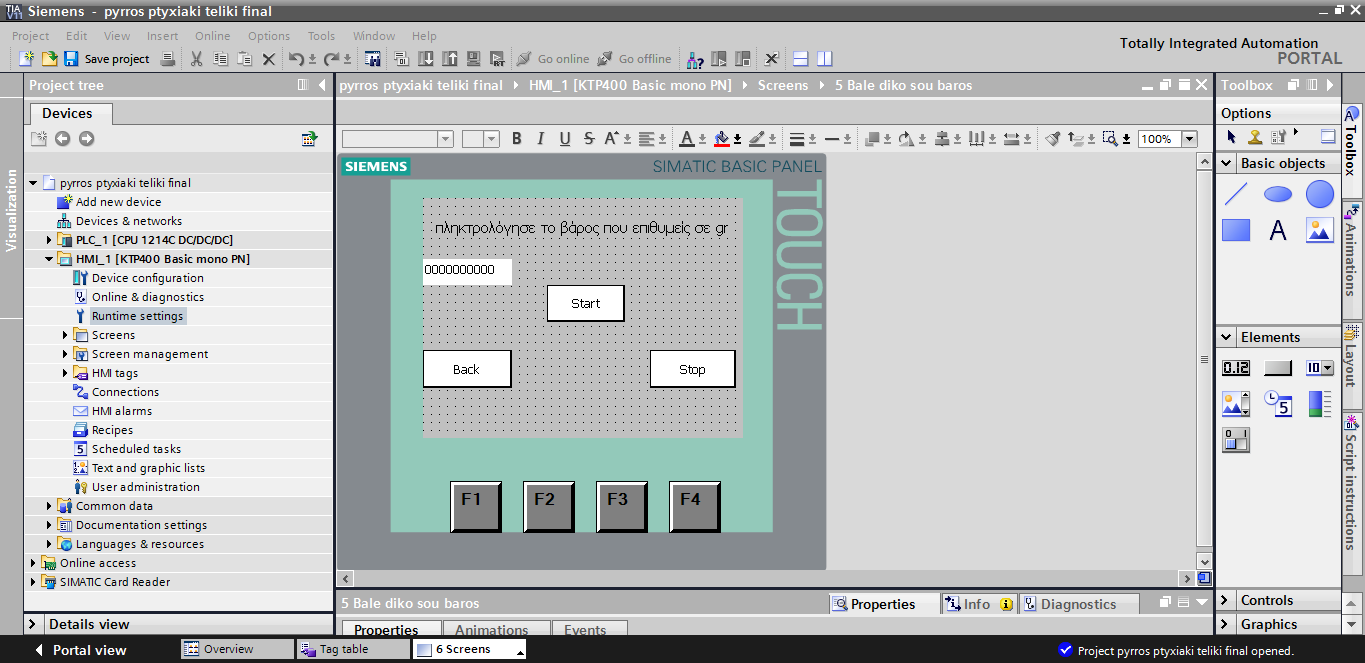Click Go online in the toolbar
The height and width of the screenshot is (663, 1365).
553,59
